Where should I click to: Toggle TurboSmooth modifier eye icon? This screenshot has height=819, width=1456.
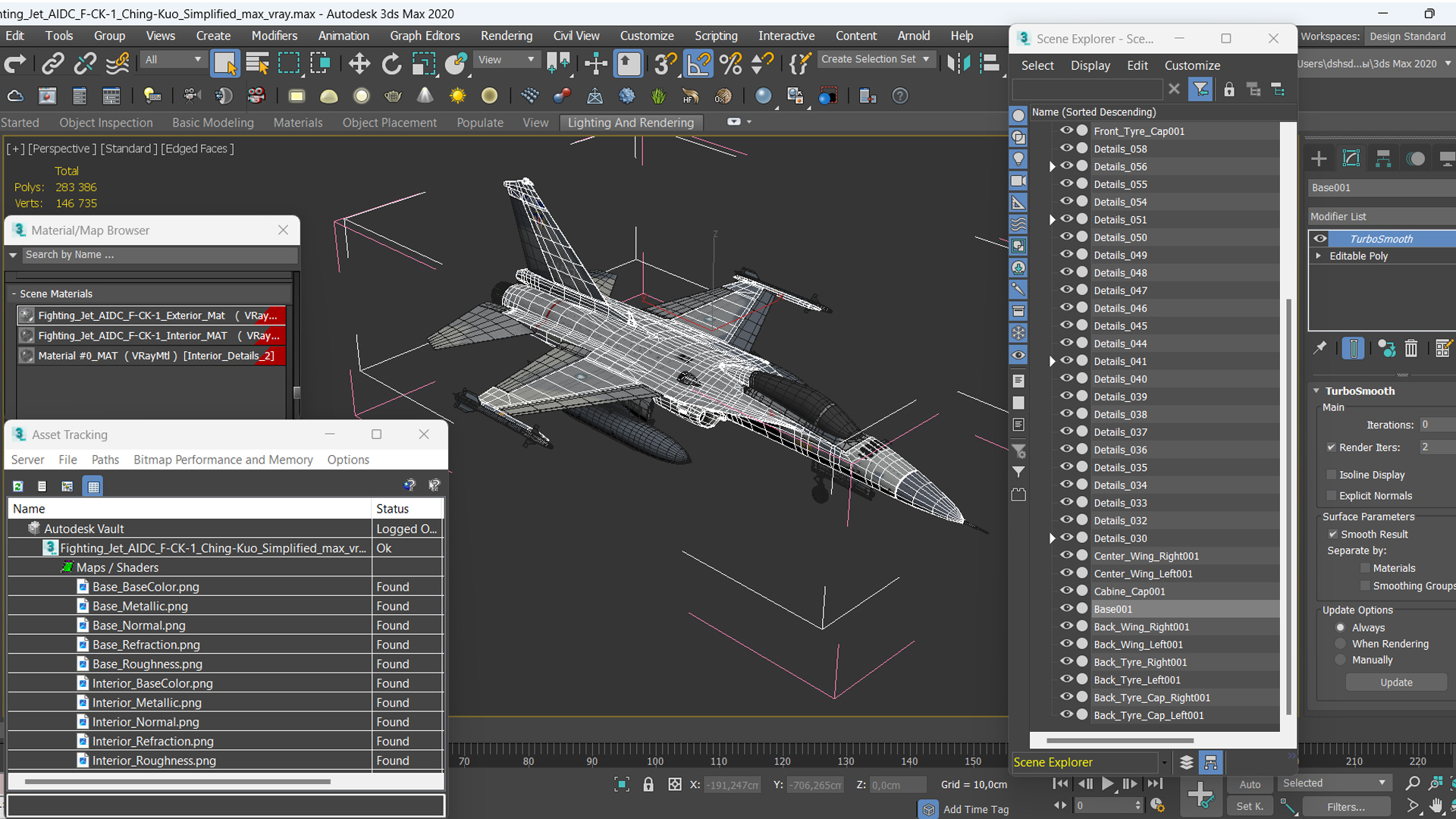[1320, 239]
